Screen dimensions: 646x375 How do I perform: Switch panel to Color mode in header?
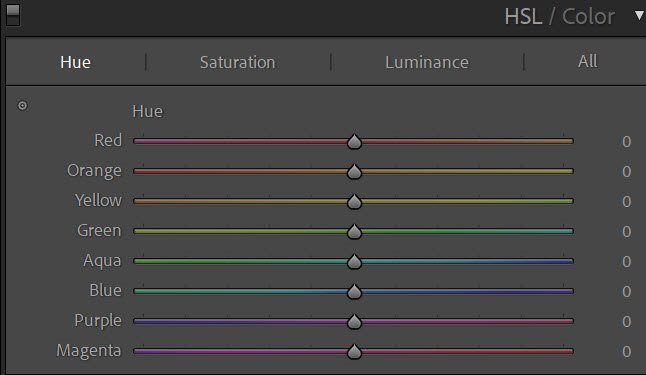[x=588, y=17]
